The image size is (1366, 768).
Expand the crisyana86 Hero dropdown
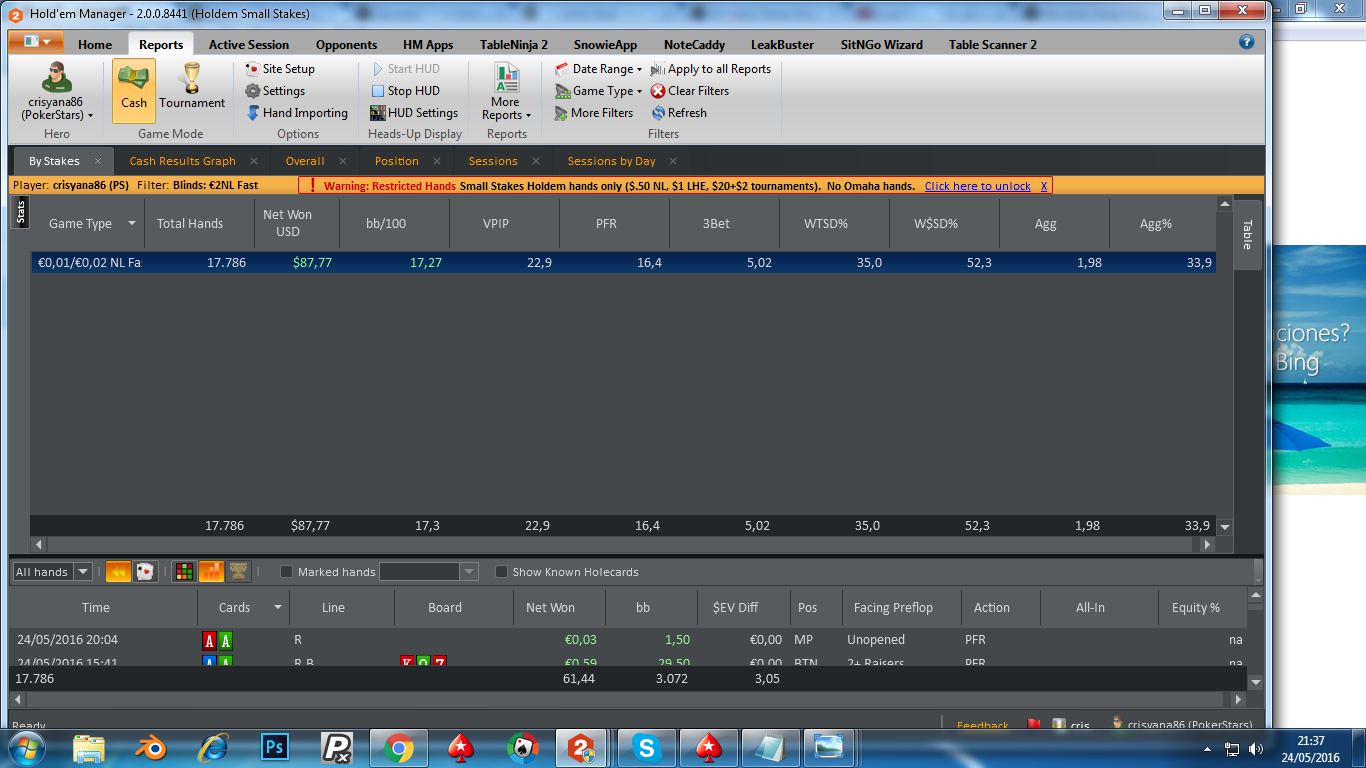point(57,90)
